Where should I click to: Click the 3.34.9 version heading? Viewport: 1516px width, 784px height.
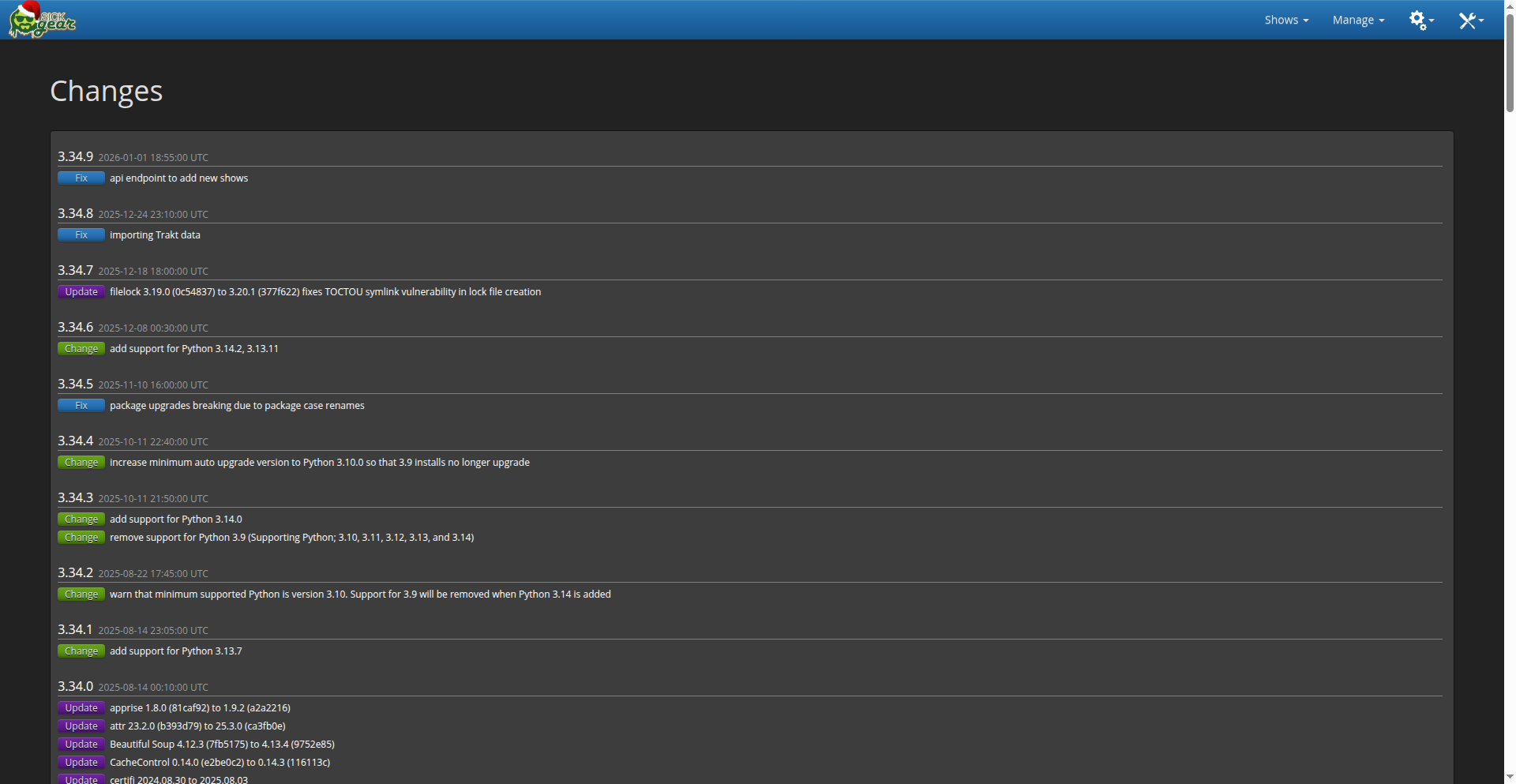click(75, 156)
